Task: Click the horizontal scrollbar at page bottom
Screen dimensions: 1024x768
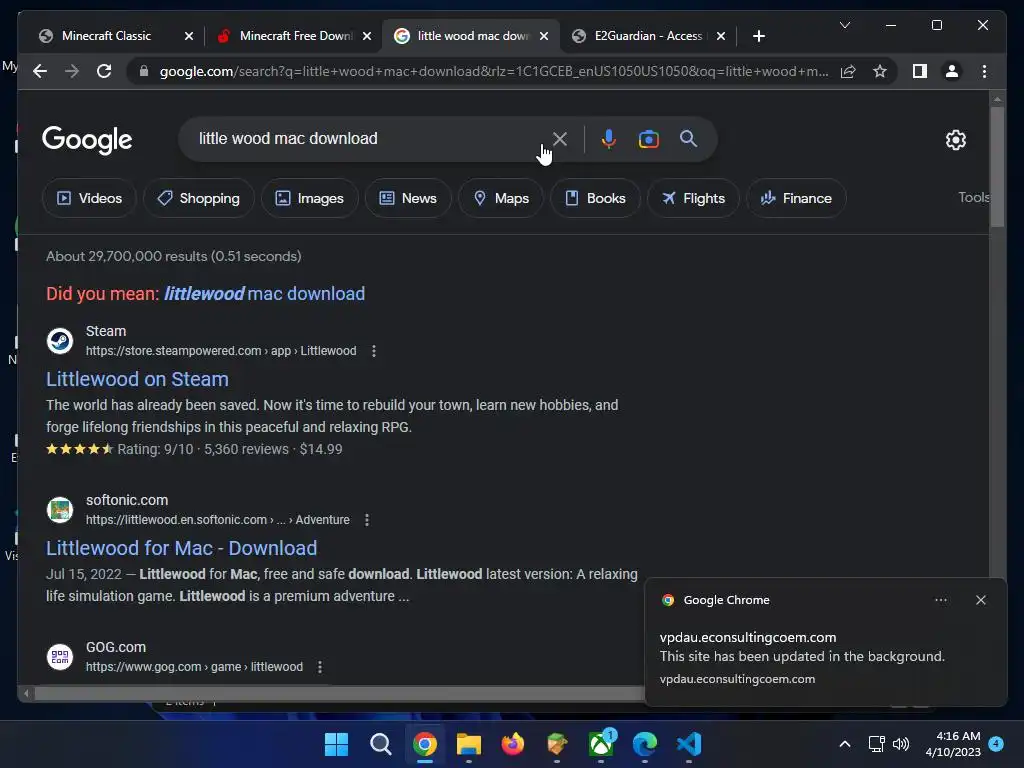Action: click(x=340, y=693)
